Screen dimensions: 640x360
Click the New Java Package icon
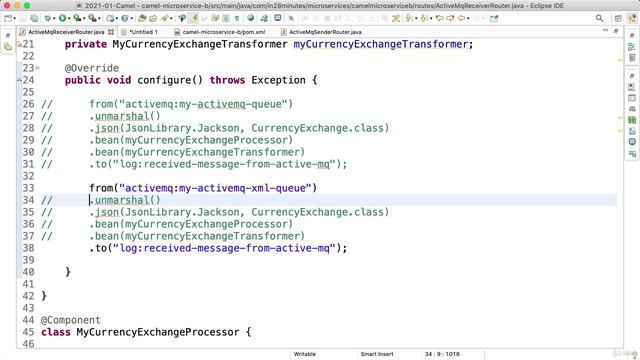coord(110,18)
